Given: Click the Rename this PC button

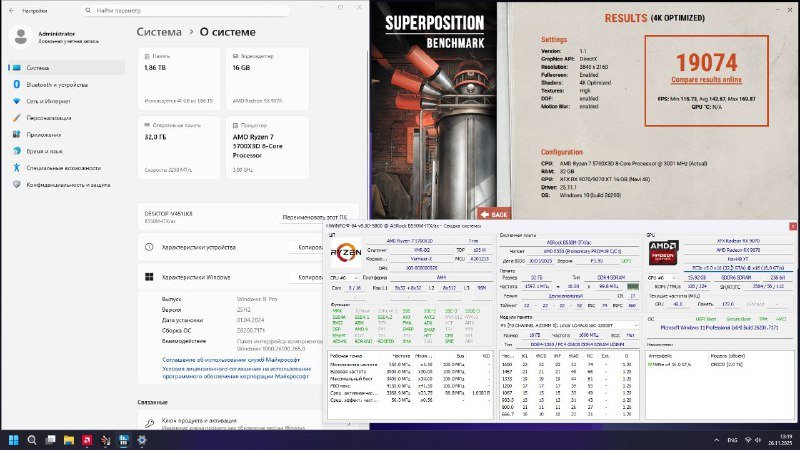Looking at the screenshot, I should click(x=314, y=216).
